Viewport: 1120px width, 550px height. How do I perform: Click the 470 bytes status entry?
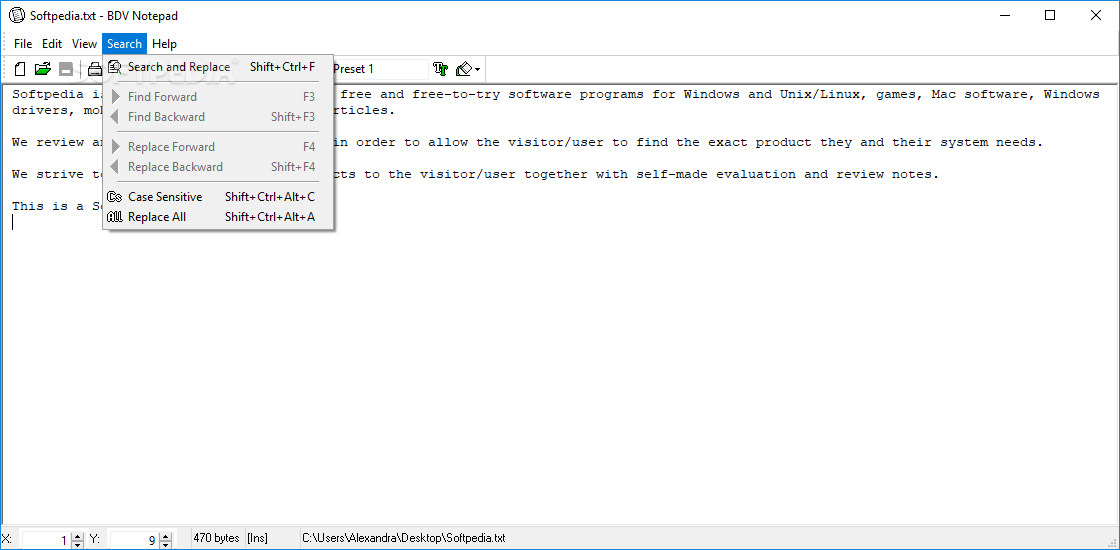[x=216, y=538]
